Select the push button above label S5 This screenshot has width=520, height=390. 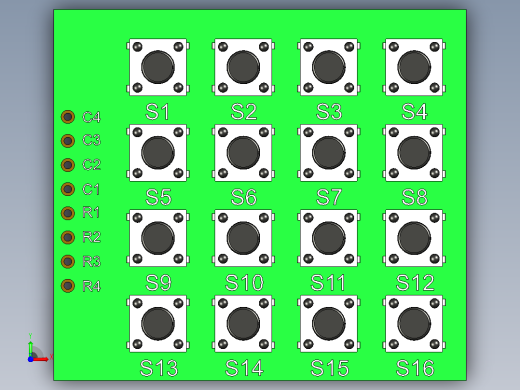(158, 153)
